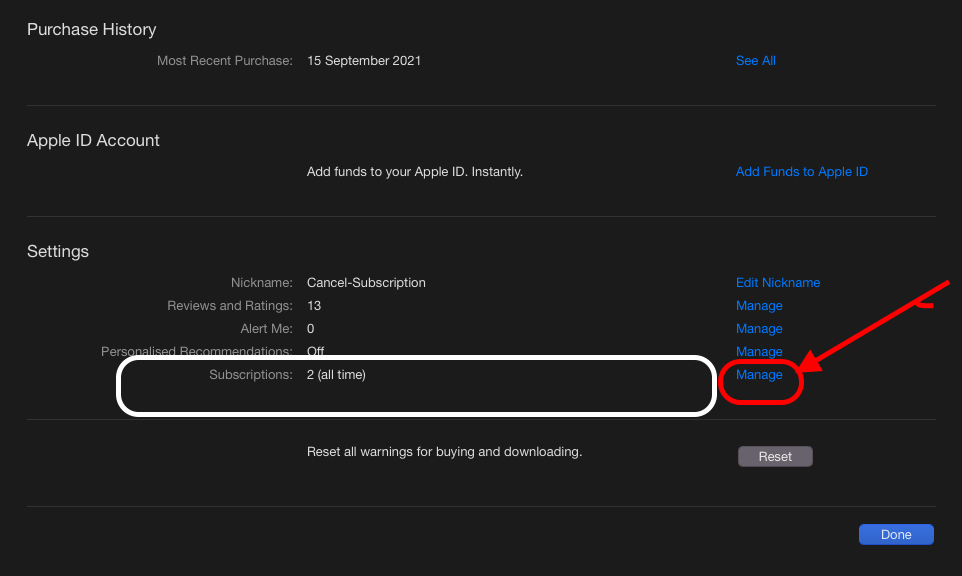Click the Settings section heading
Viewport: 962px width, 576px height.
tap(58, 252)
